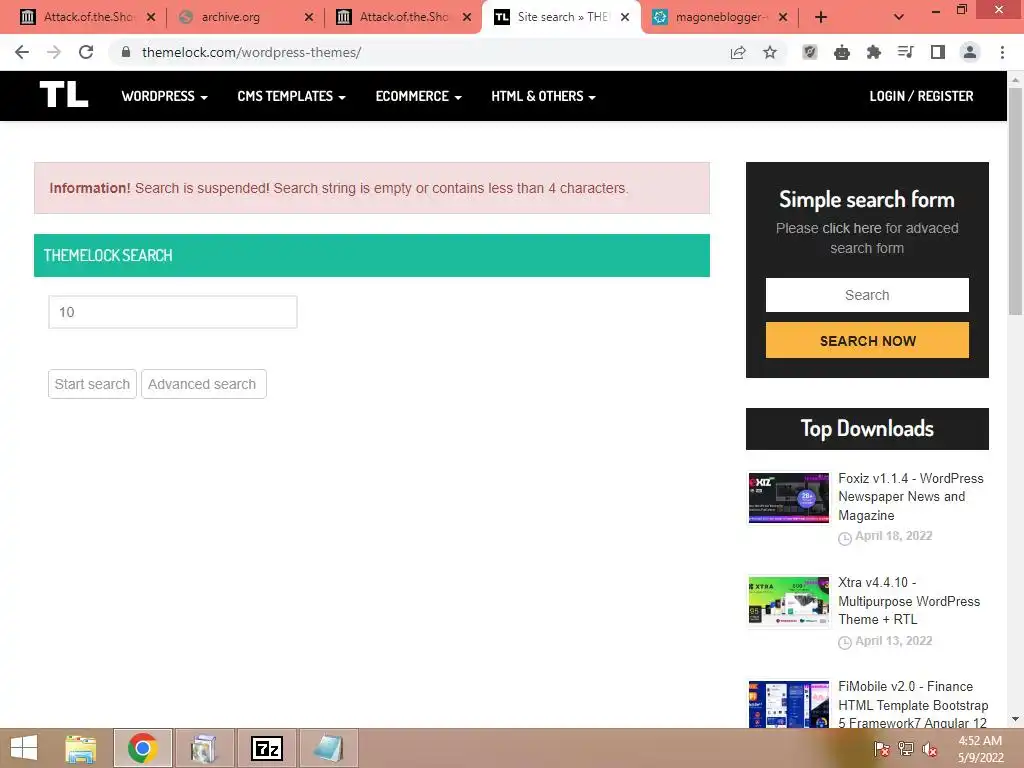Go back to the previous page
Viewport: 1024px width, 768px height.
pos(22,52)
